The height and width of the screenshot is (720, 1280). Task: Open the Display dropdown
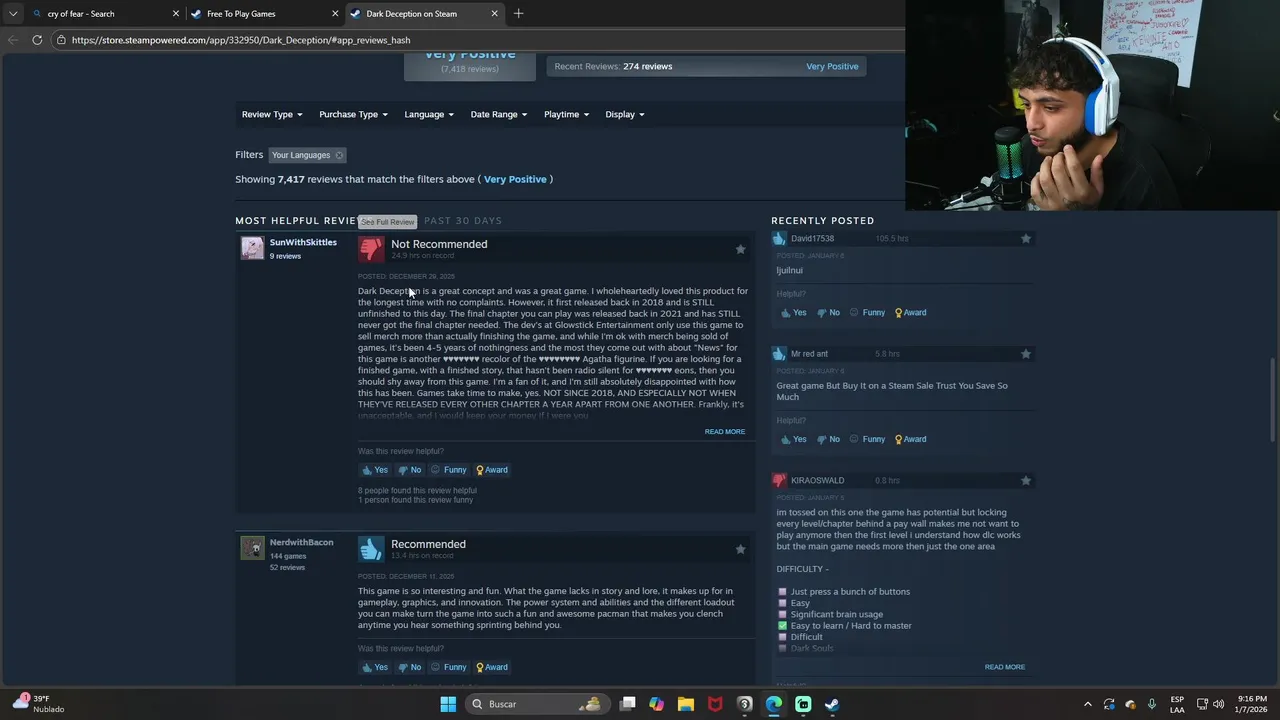pyautogui.click(x=624, y=114)
